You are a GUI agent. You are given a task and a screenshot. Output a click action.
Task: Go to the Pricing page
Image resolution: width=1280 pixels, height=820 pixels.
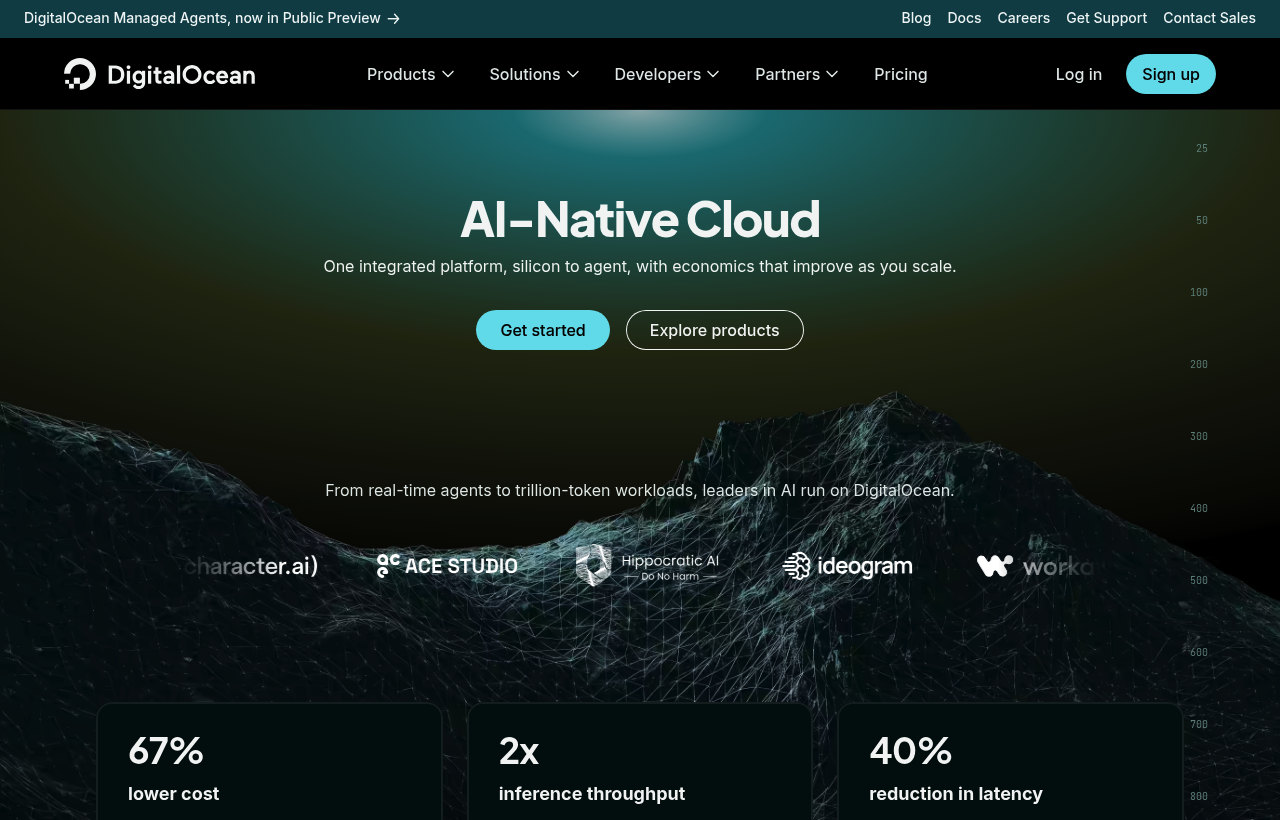tap(901, 74)
